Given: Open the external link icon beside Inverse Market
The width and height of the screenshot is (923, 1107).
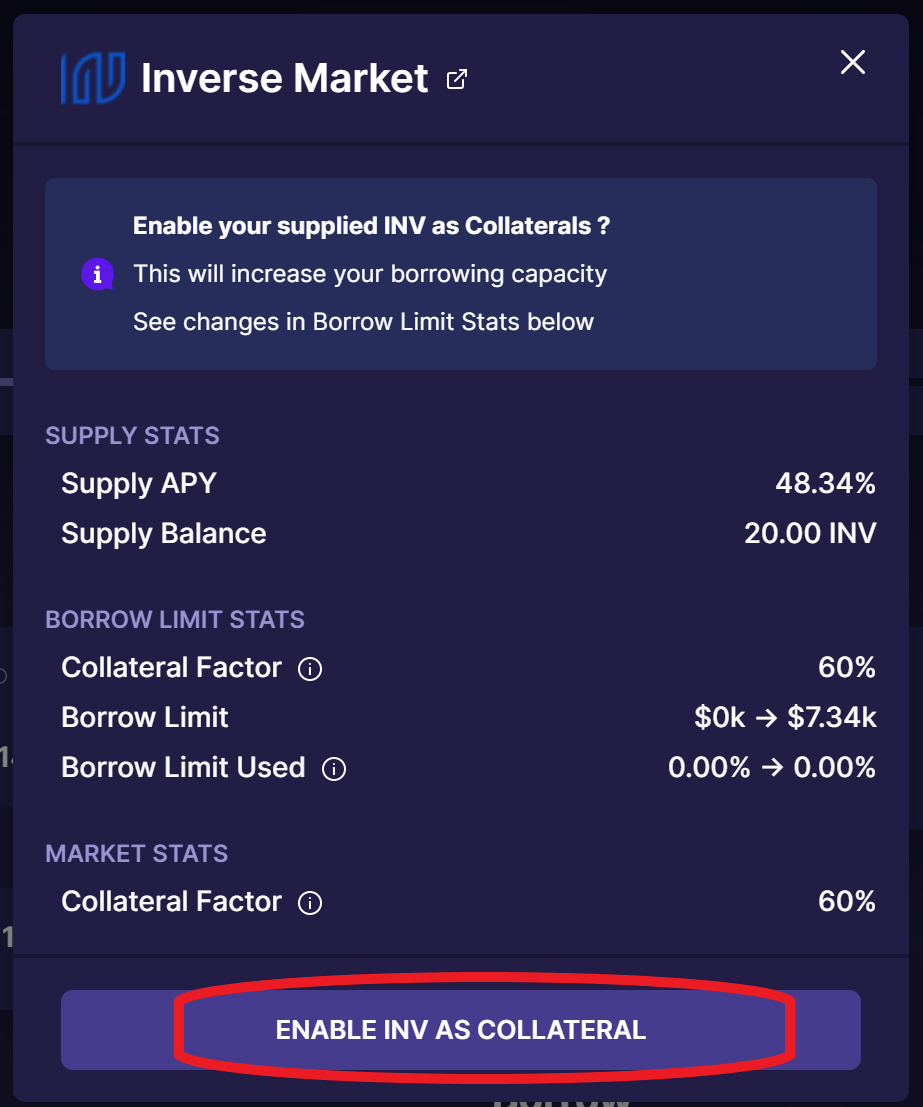Looking at the screenshot, I should tap(457, 79).
